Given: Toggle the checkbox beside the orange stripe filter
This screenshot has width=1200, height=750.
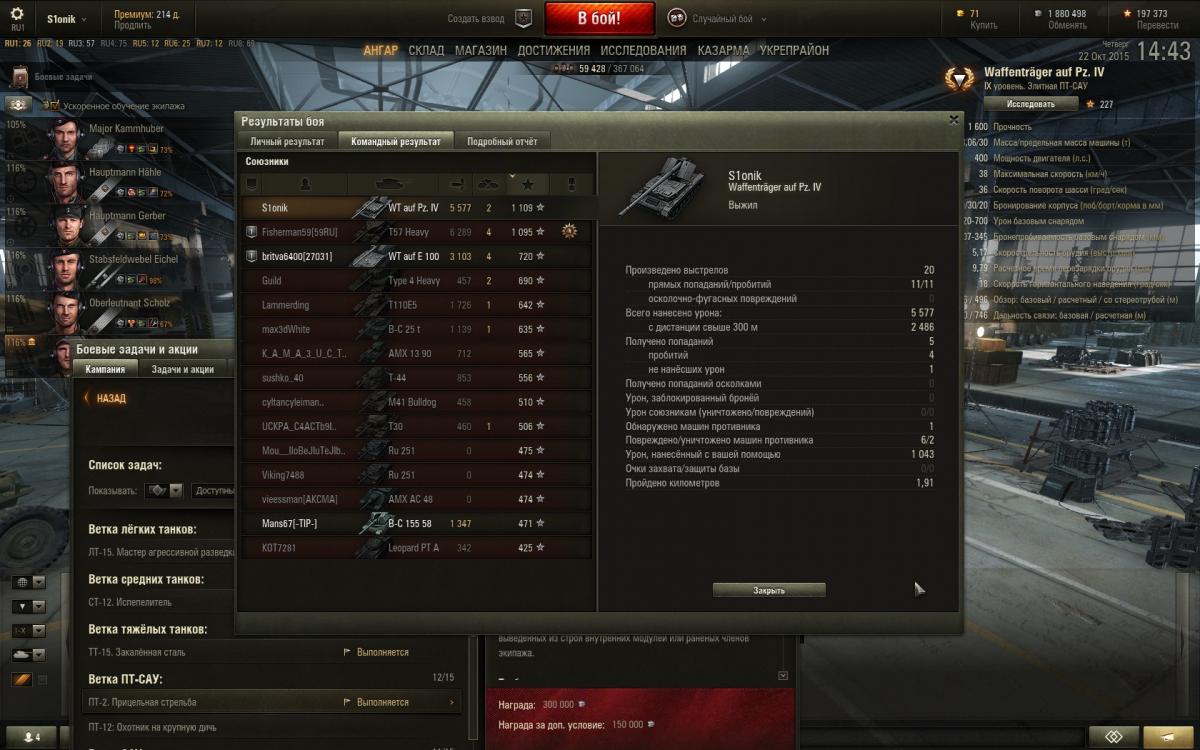Looking at the screenshot, I should (42, 680).
